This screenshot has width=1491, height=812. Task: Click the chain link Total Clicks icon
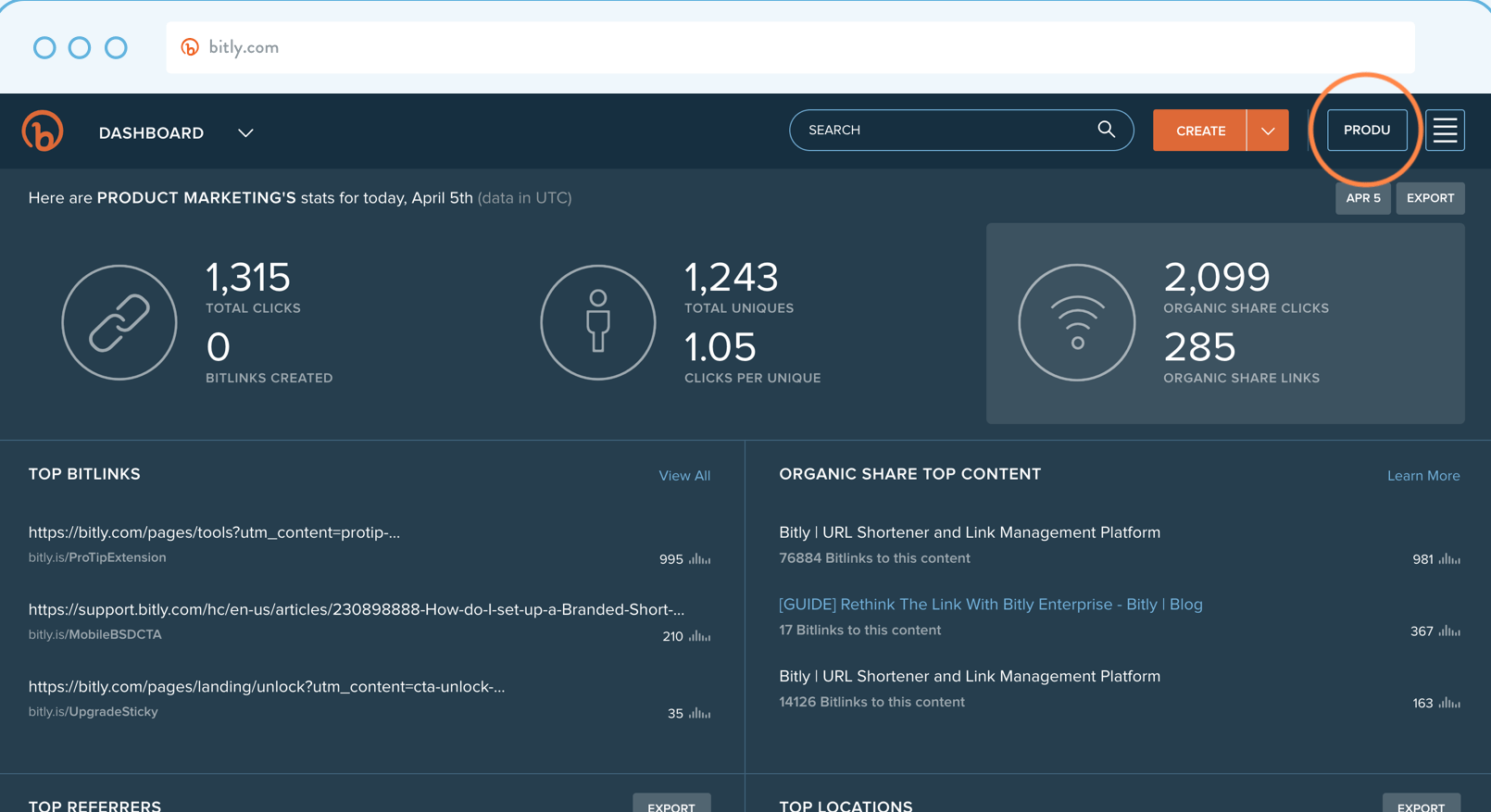tap(119, 322)
